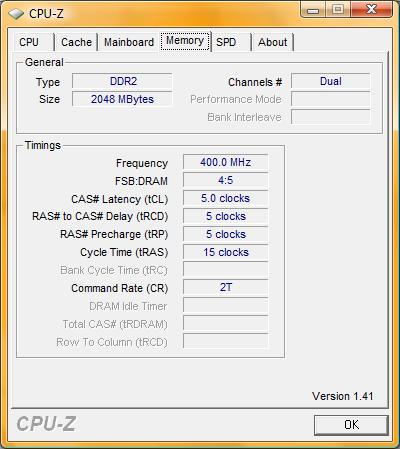Open the Cache tab
The width and height of the screenshot is (400, 449).
pyautogui.click(x=76, y=42)
